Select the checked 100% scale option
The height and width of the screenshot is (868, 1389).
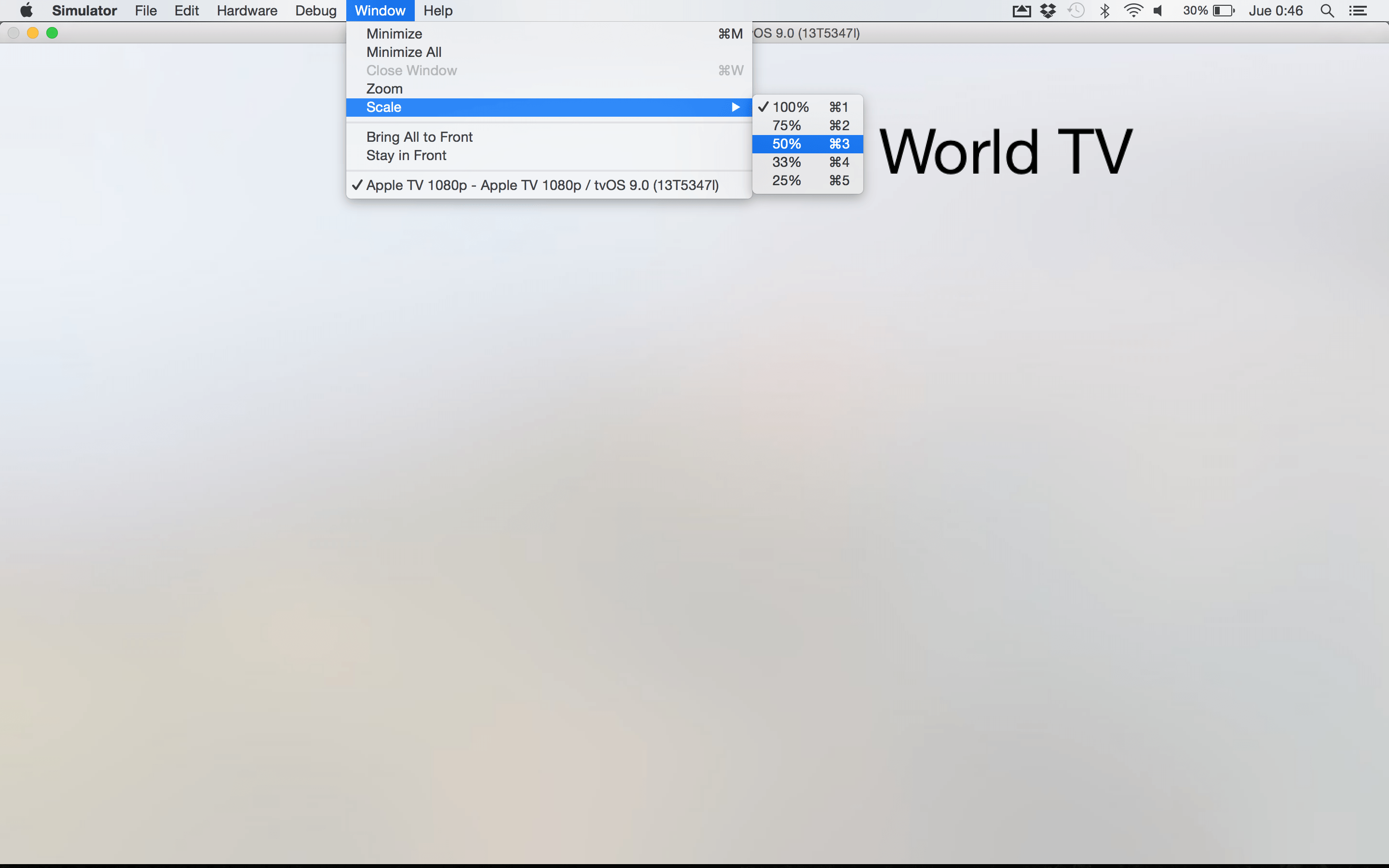790,108
